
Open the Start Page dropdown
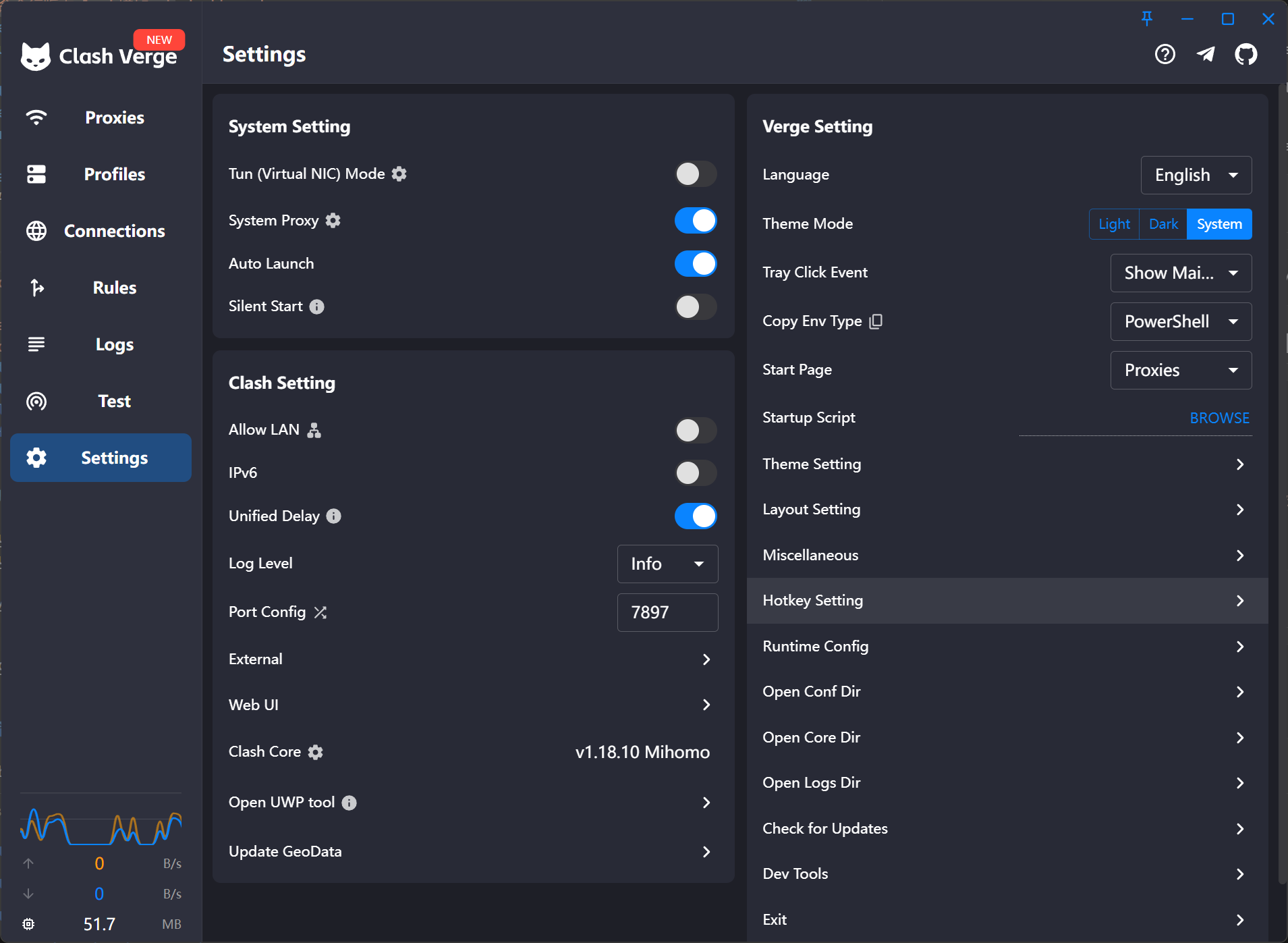click(1180, 370)
